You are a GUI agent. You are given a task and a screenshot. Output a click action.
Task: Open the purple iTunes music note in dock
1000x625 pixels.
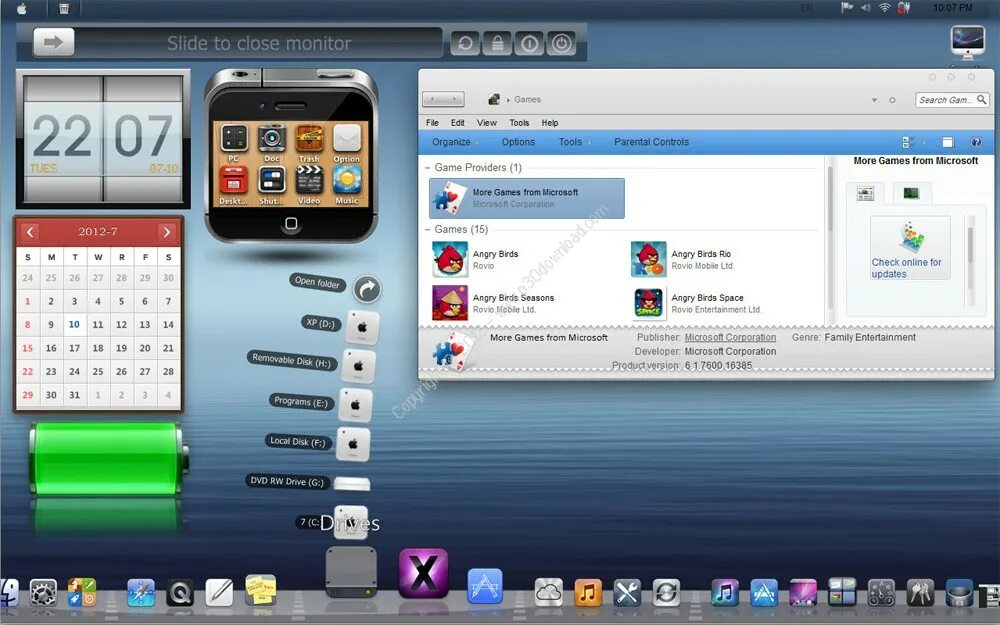pos(724,593)
